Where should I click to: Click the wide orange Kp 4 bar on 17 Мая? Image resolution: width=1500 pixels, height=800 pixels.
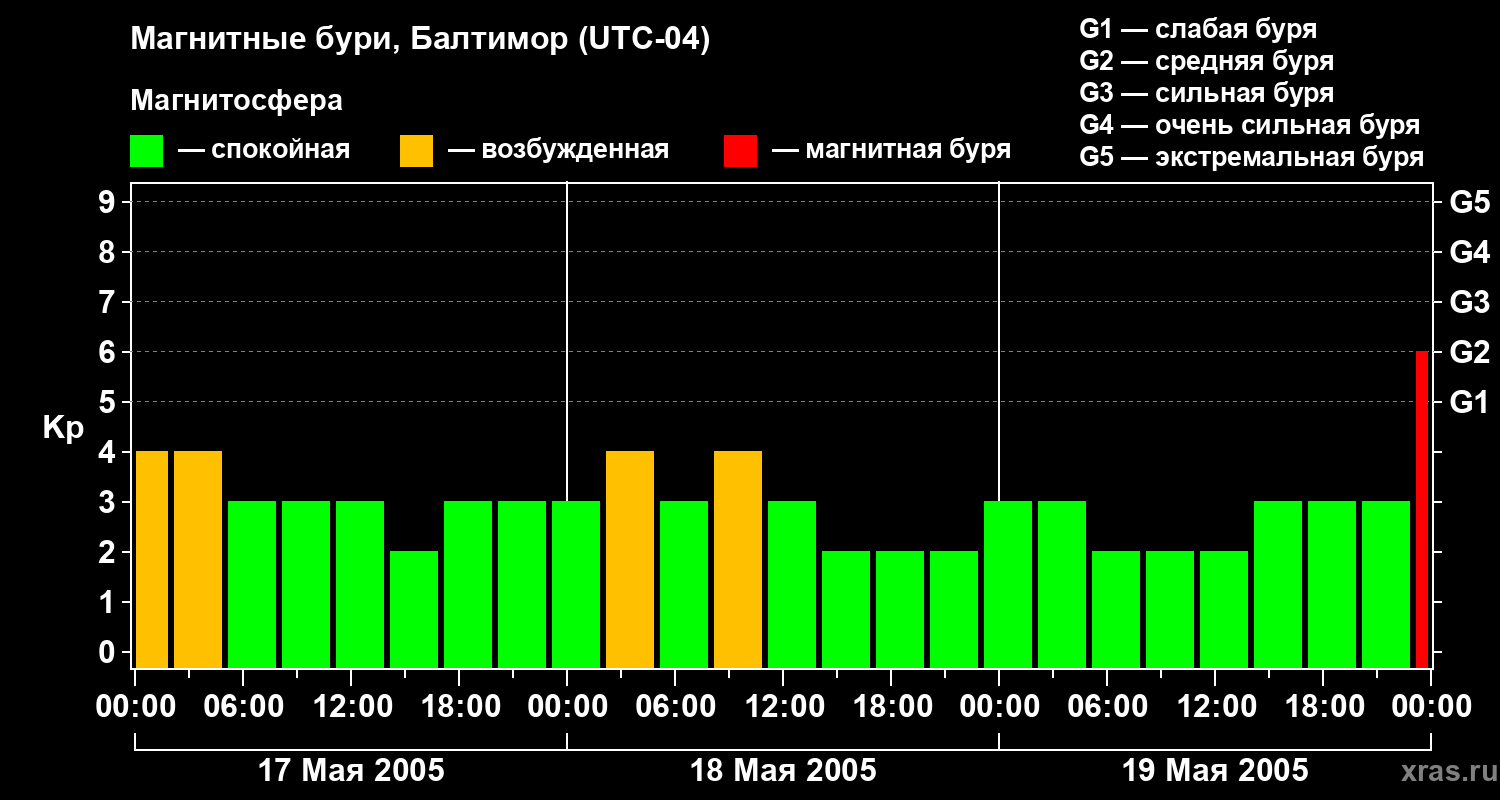pyautogui.click(x=198, y=560)
